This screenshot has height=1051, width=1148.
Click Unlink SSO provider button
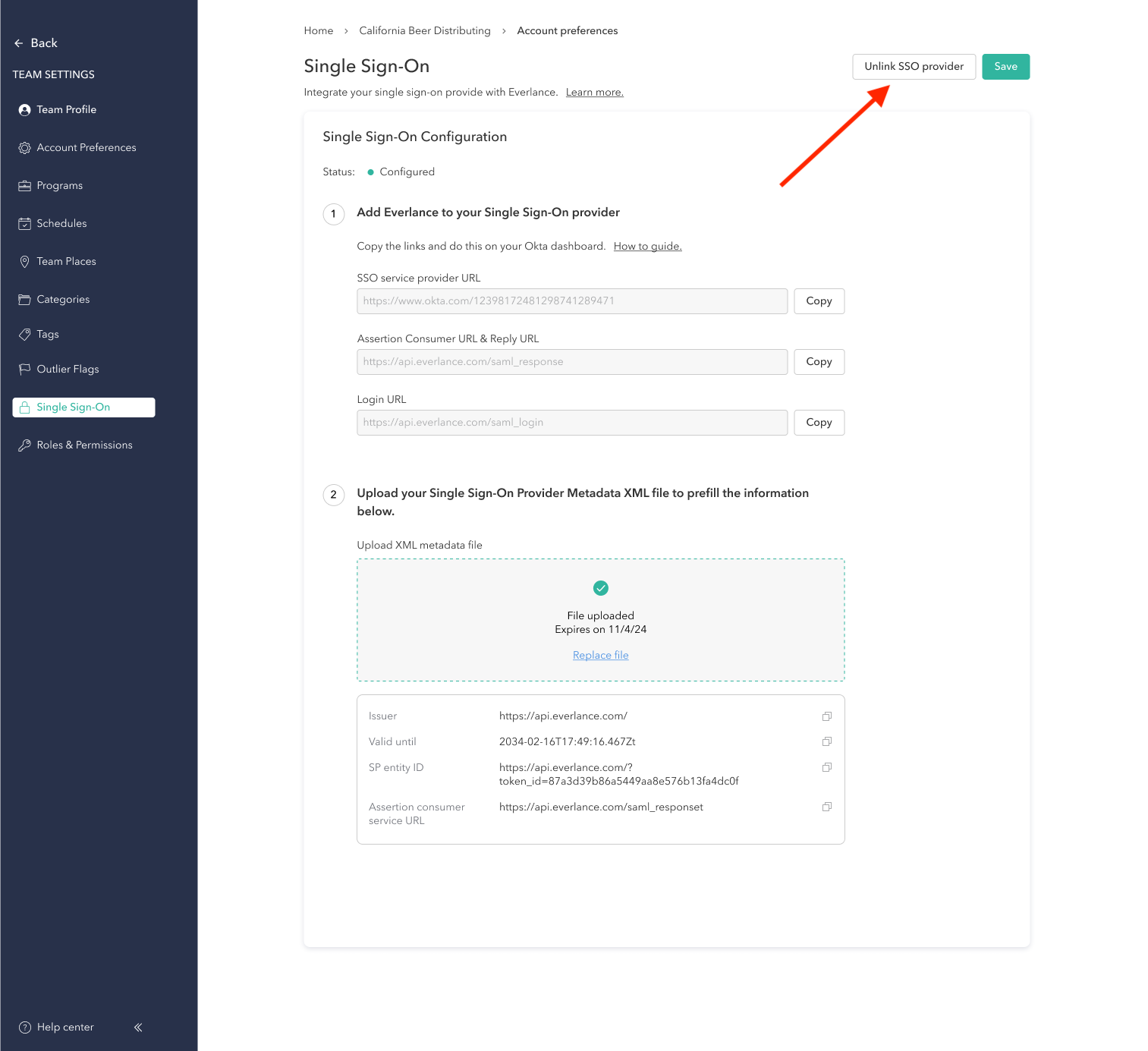(x=914, y=67)
